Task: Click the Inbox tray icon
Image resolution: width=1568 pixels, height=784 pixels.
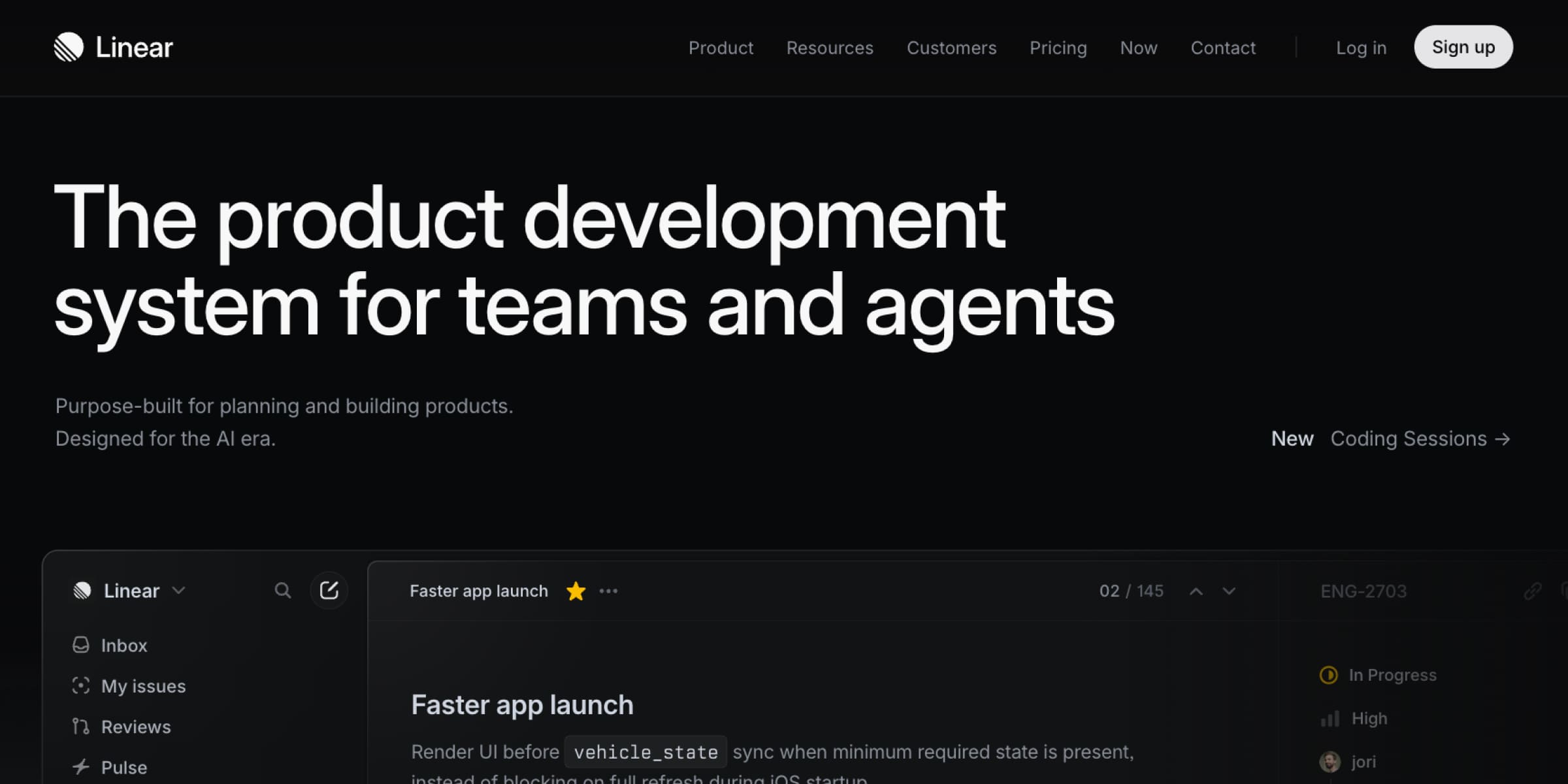Action: click(81, 645)
